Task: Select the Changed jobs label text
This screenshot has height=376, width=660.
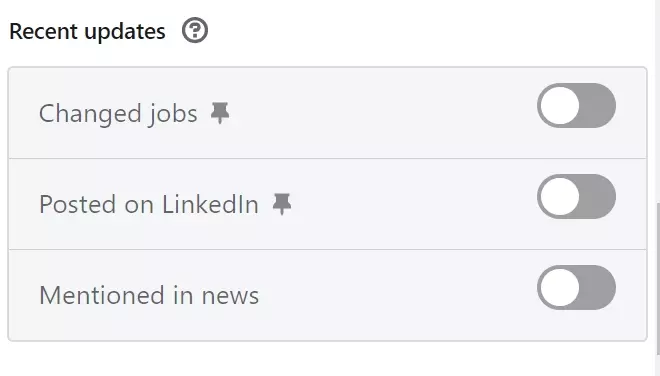Action: tap(118, 114)
